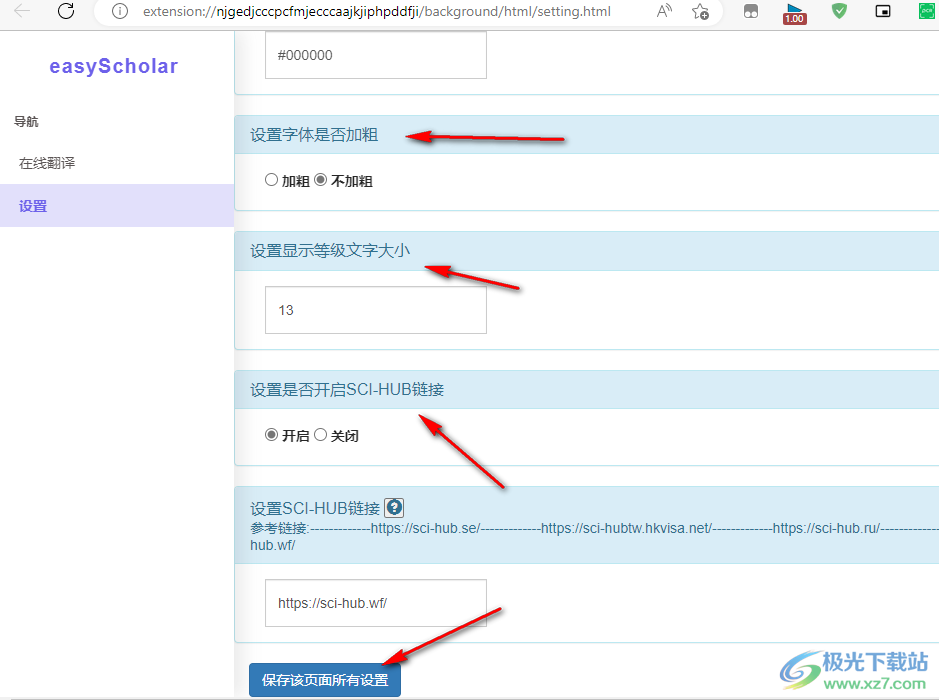Open 设置 in the sidebar navigation

tap(117, 205)
